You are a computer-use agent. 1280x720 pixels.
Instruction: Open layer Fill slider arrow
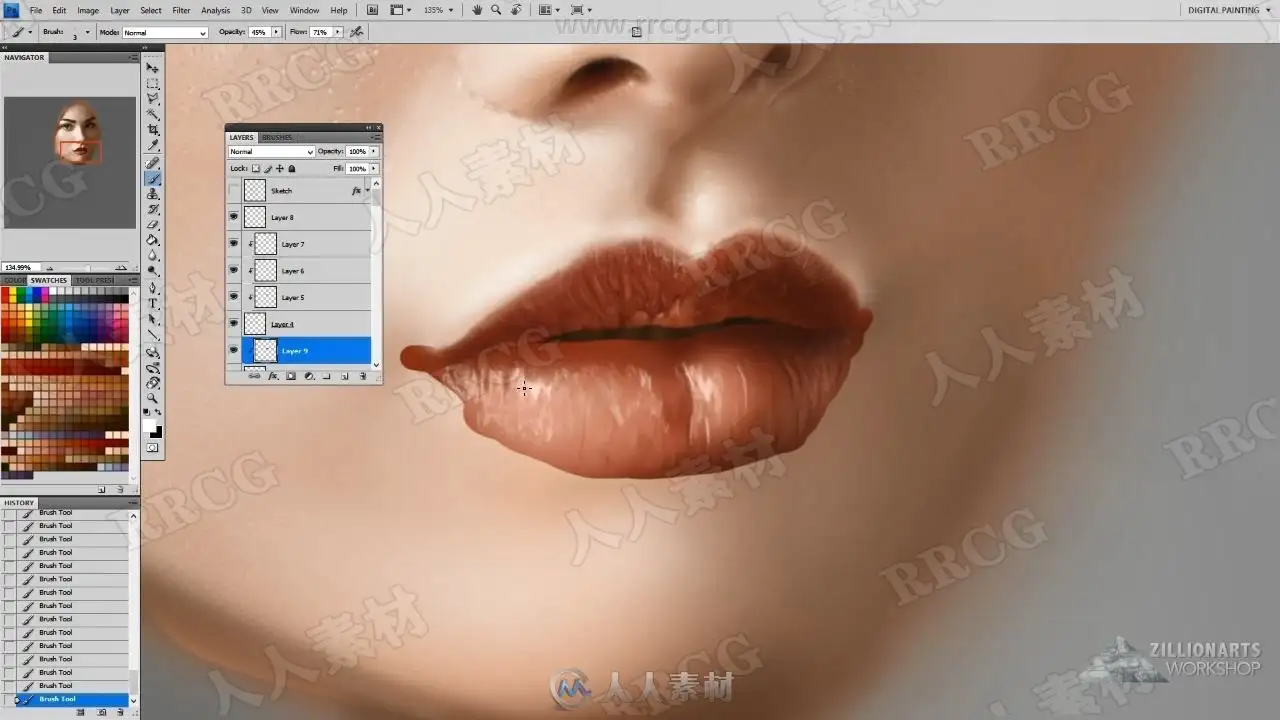(x=374, y=168)
